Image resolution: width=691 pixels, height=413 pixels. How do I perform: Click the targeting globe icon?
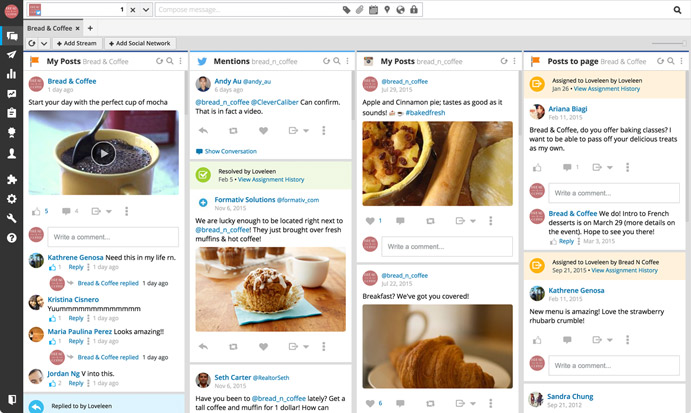click(x=400, y=10)
